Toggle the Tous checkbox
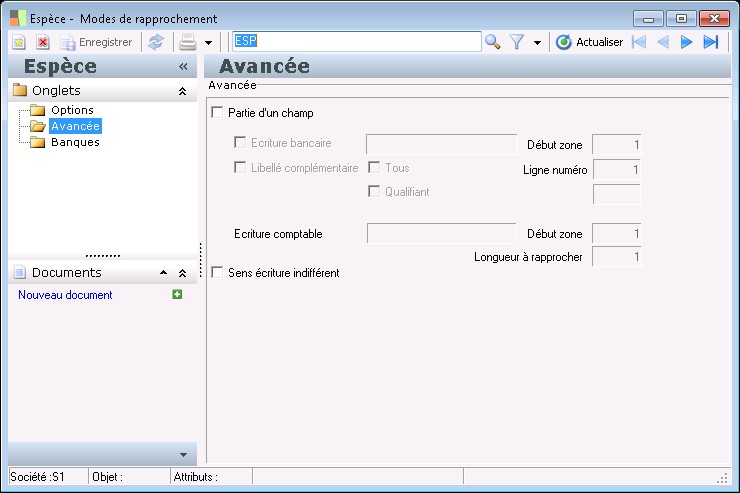The image size is (740, 493). (x=374, y=167)
